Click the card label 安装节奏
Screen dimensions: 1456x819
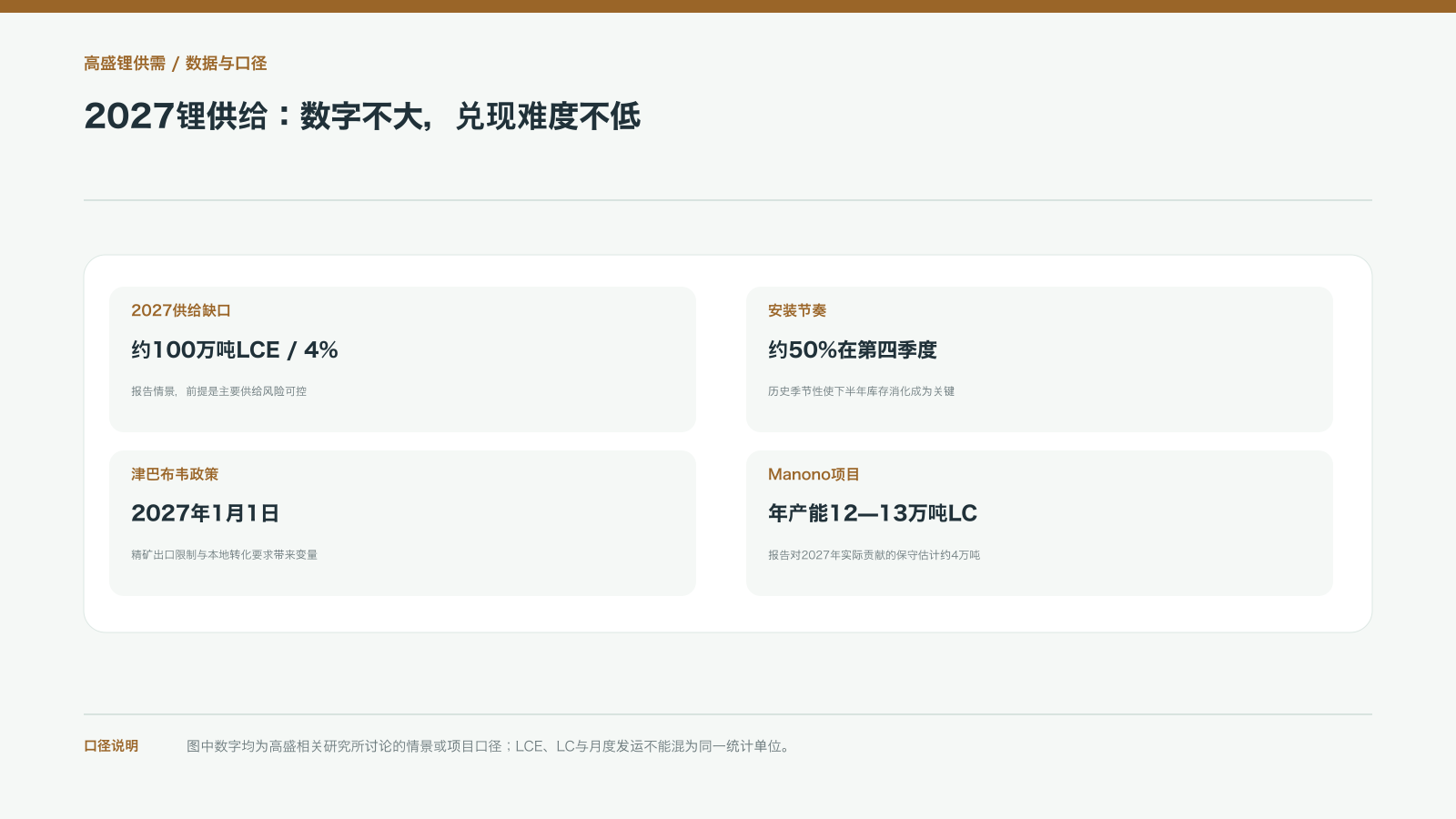coord(797,310)
